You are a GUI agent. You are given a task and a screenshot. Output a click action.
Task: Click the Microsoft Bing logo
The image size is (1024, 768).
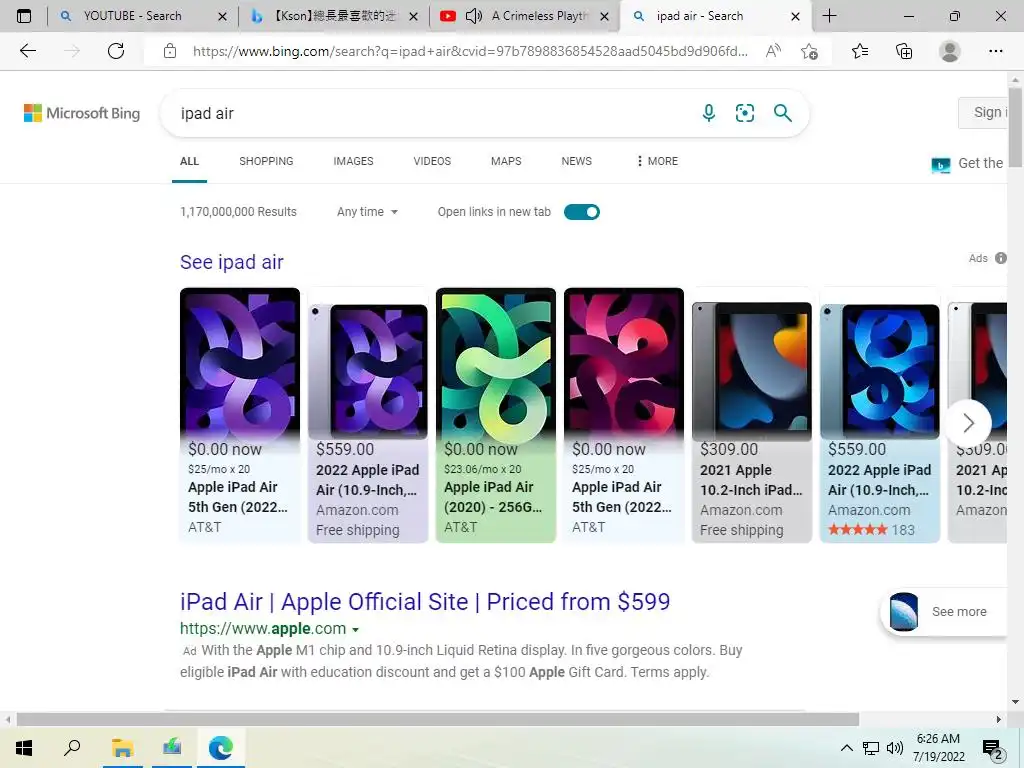[x=82, y=113]
